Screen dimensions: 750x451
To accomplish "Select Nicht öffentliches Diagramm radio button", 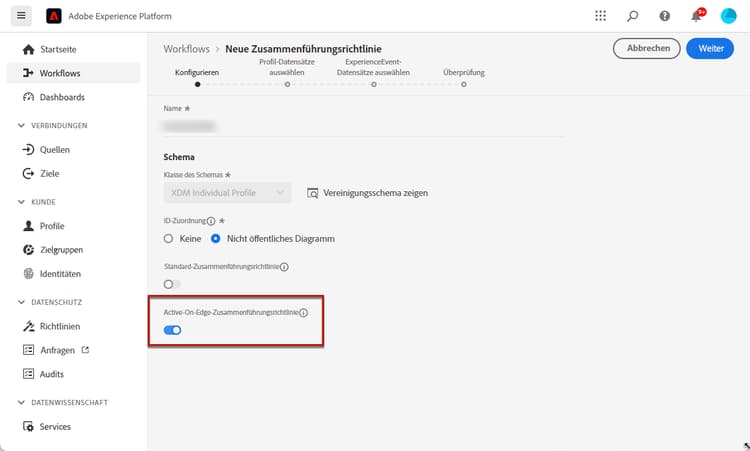I will (216, 238).
